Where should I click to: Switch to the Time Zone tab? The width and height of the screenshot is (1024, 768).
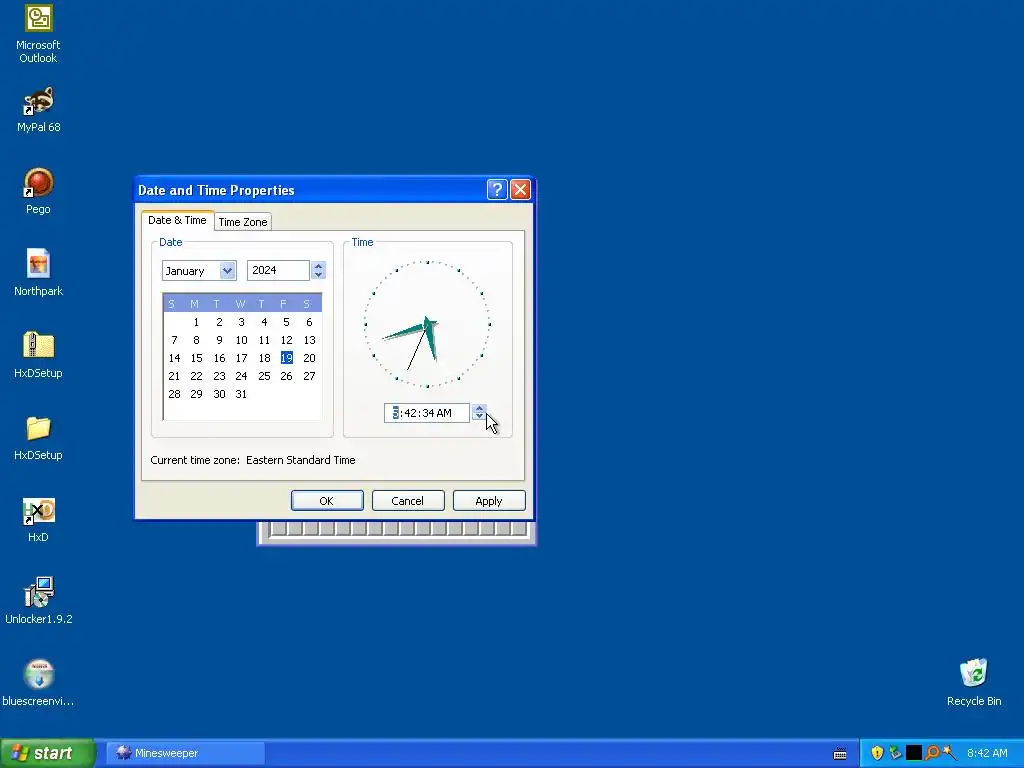pos(243,222)
